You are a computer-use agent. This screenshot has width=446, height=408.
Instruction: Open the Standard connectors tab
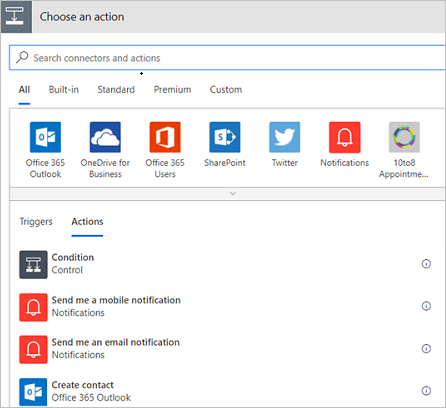pos(116,90)
